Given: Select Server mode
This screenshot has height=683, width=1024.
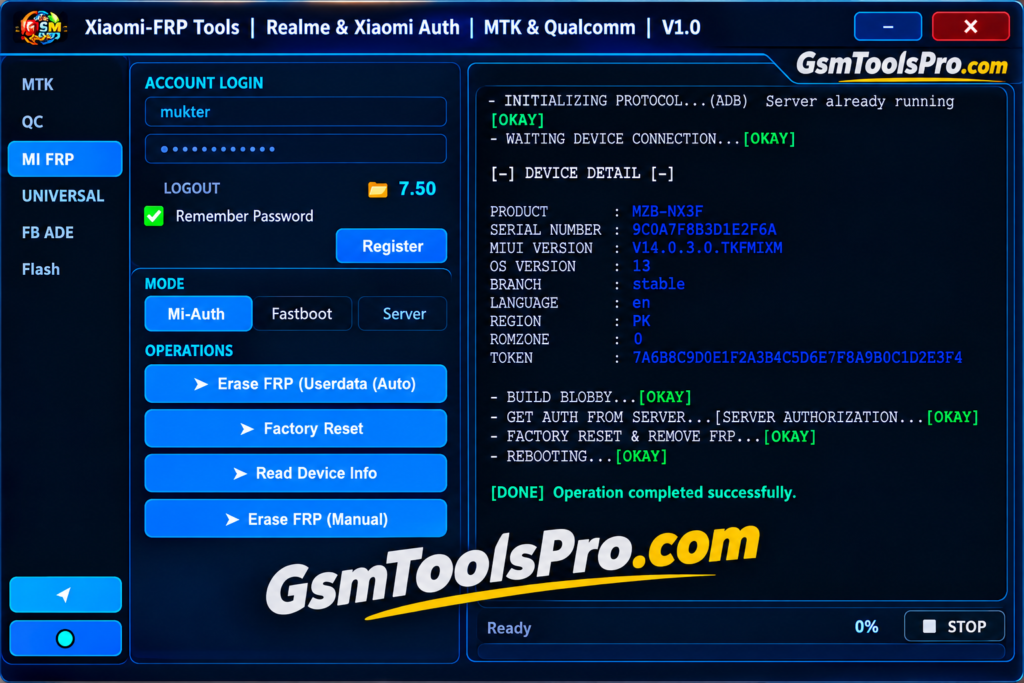Looking at the screenshot, I should [404, 313].
